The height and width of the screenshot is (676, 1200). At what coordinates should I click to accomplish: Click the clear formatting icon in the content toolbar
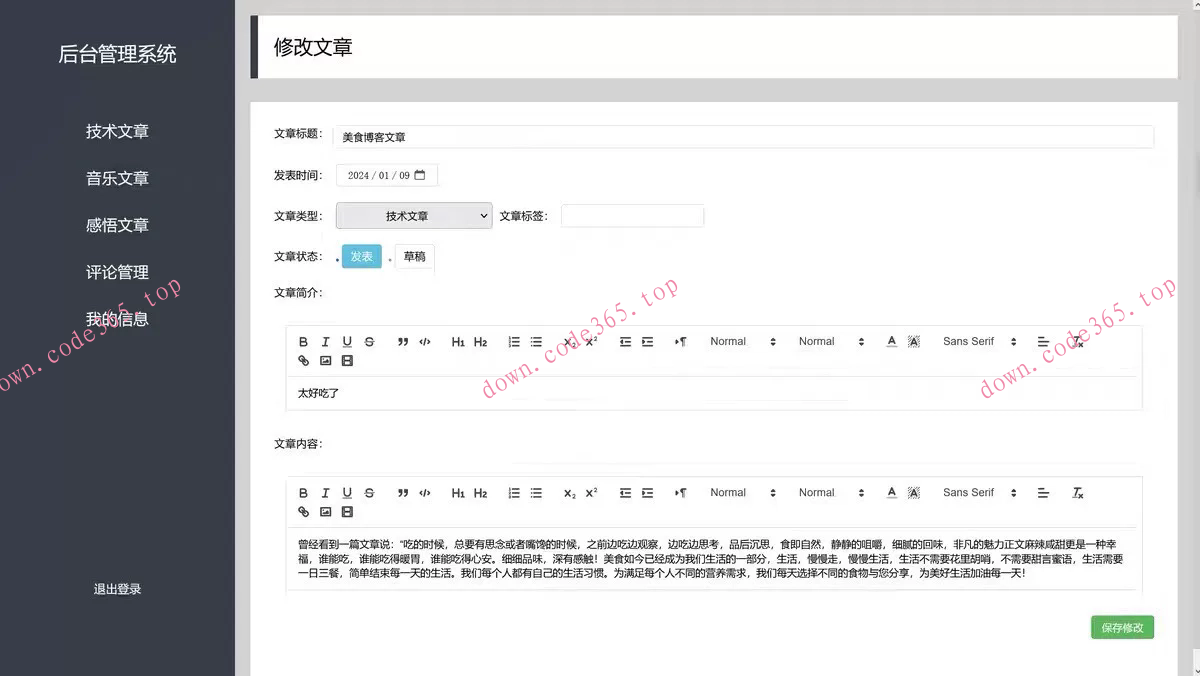click(1077, 492)
